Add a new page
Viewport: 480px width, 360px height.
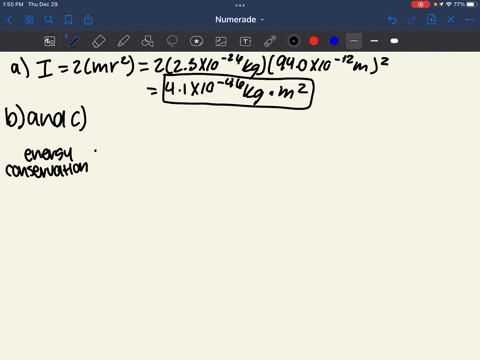tap(431, 20)
